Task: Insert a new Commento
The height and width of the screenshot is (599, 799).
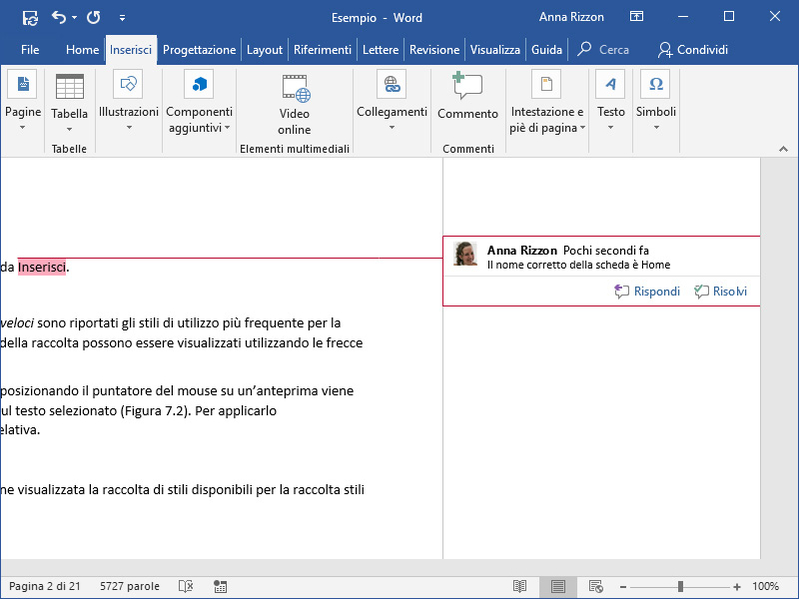Action: point(468,96)
